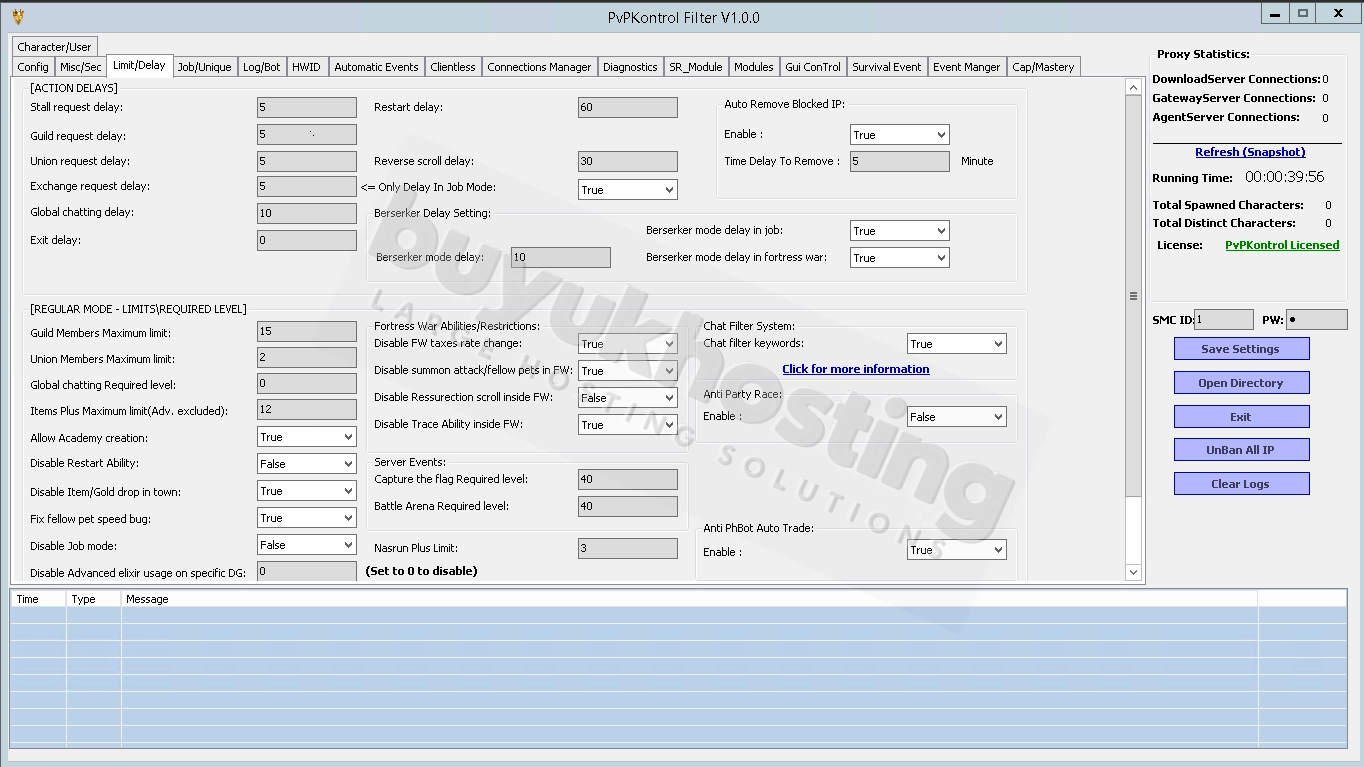
Task: Expand the Chat filter keywords dropdown
Action: pyautogui.click(x=956, y=343)
